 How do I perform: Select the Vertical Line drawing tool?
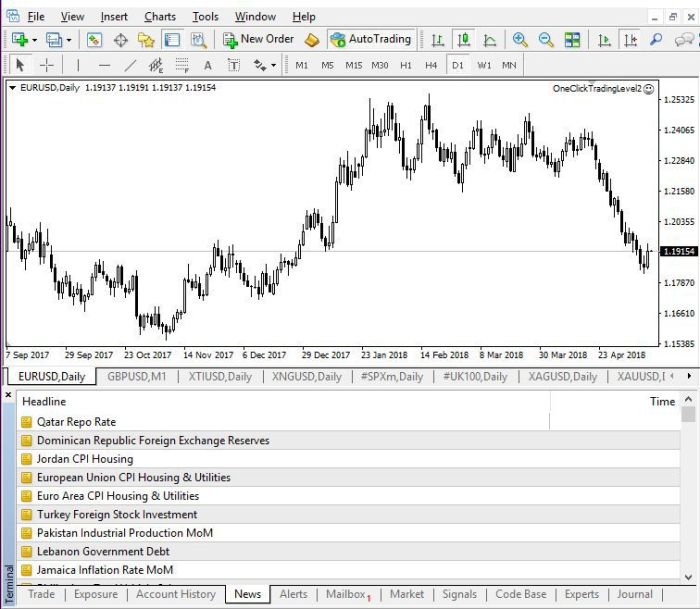tap(78, 66)
